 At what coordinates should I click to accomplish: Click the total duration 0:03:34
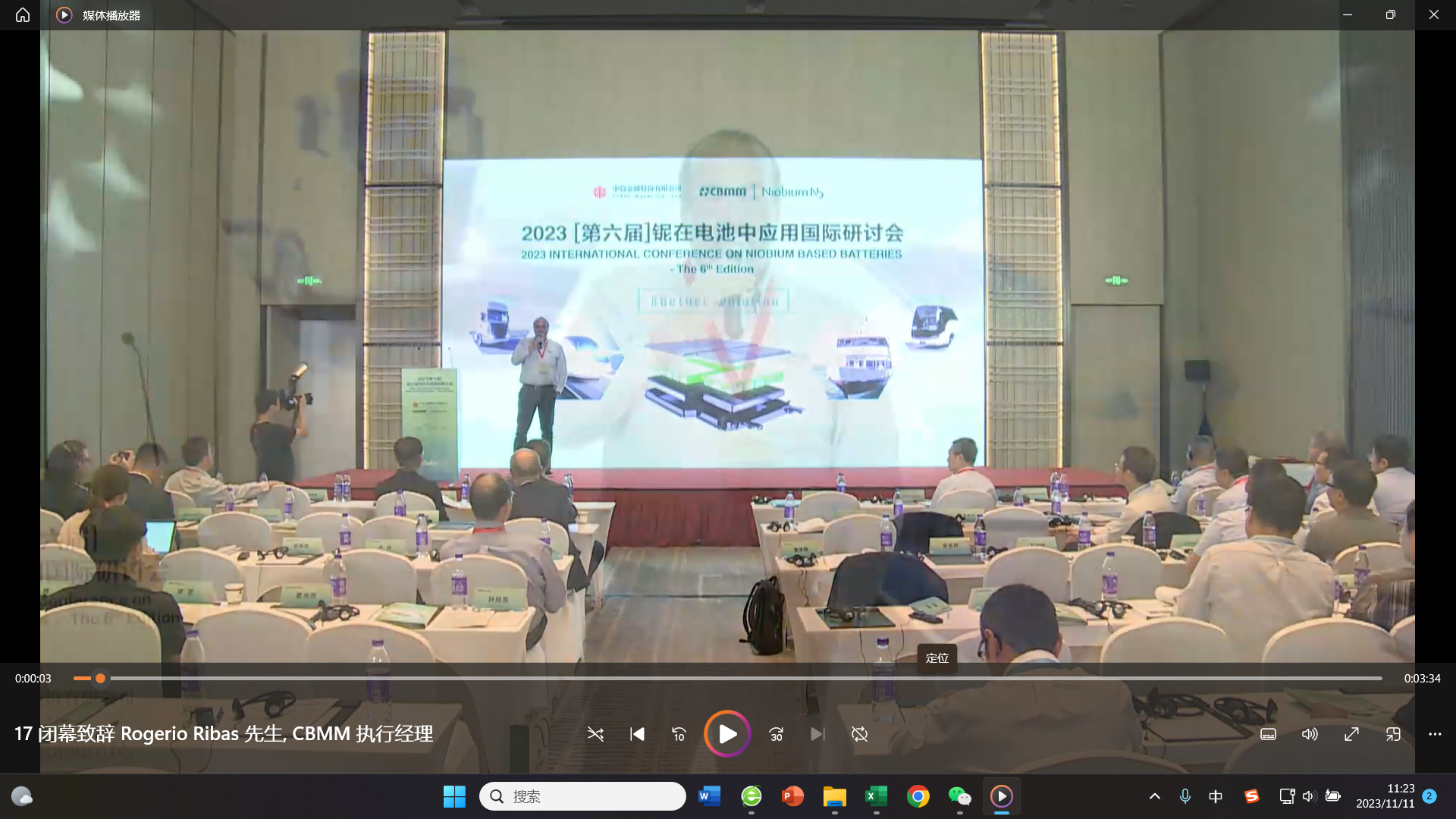pos(1422,679)
